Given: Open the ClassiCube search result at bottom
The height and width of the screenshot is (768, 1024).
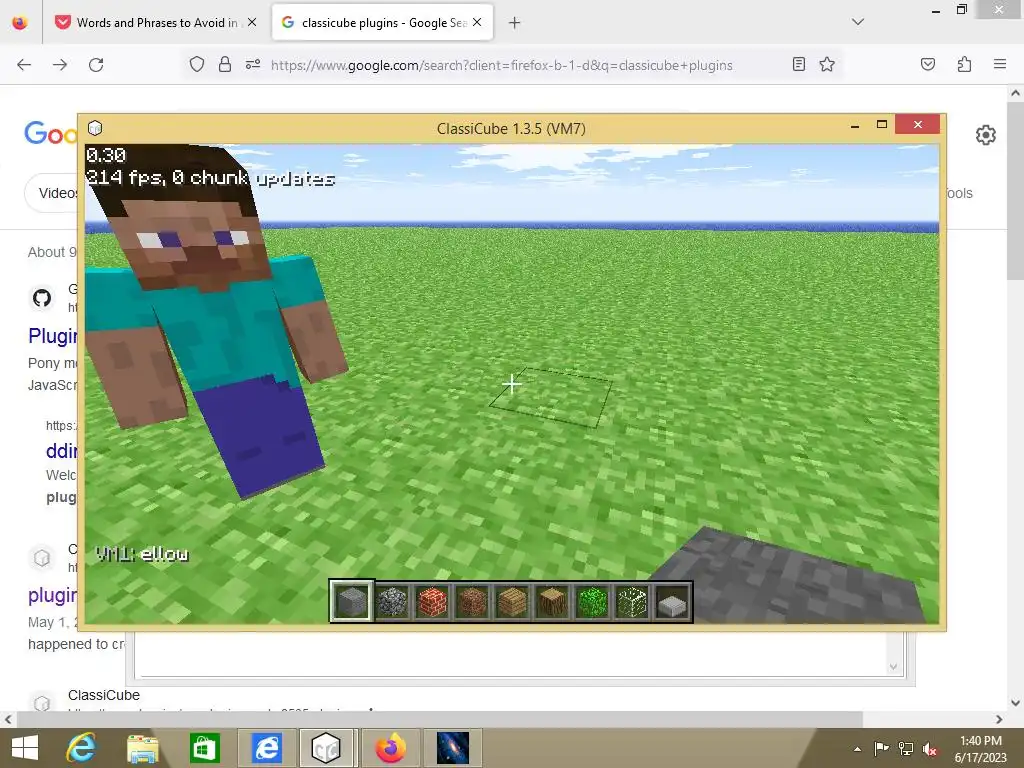Looking at the screenshot, I should point(103,695).
